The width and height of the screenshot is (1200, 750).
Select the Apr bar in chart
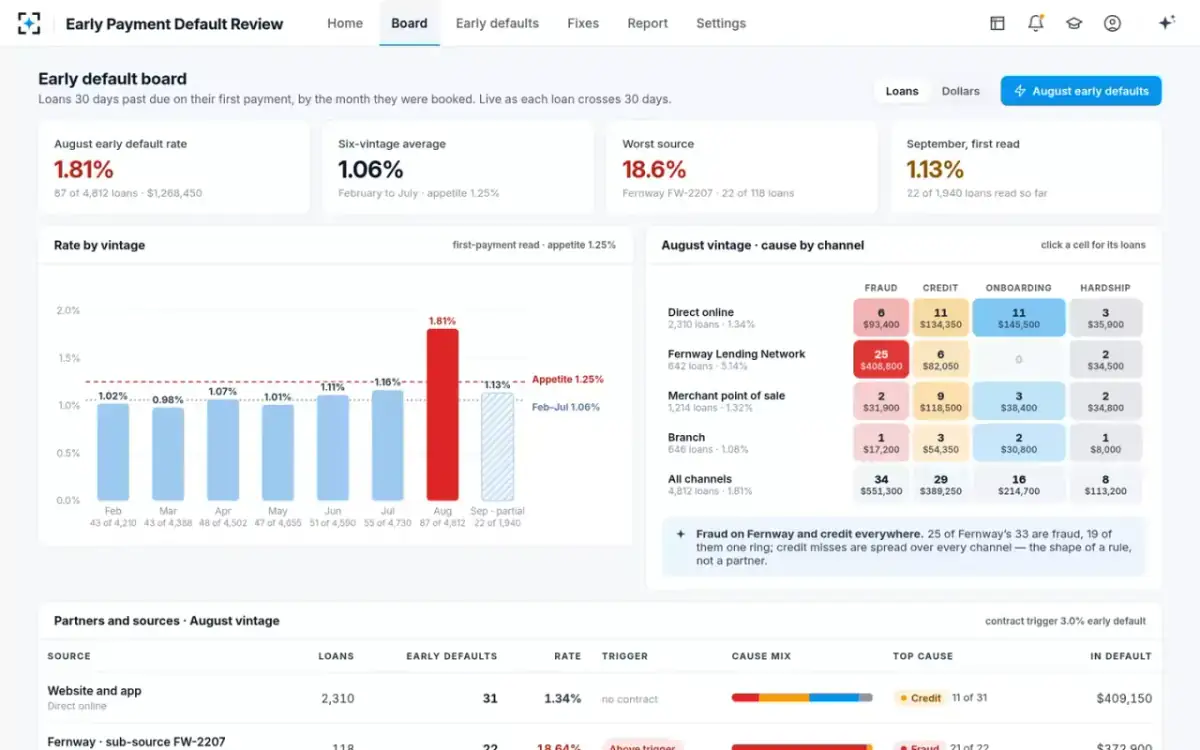(x=223, y=450)
